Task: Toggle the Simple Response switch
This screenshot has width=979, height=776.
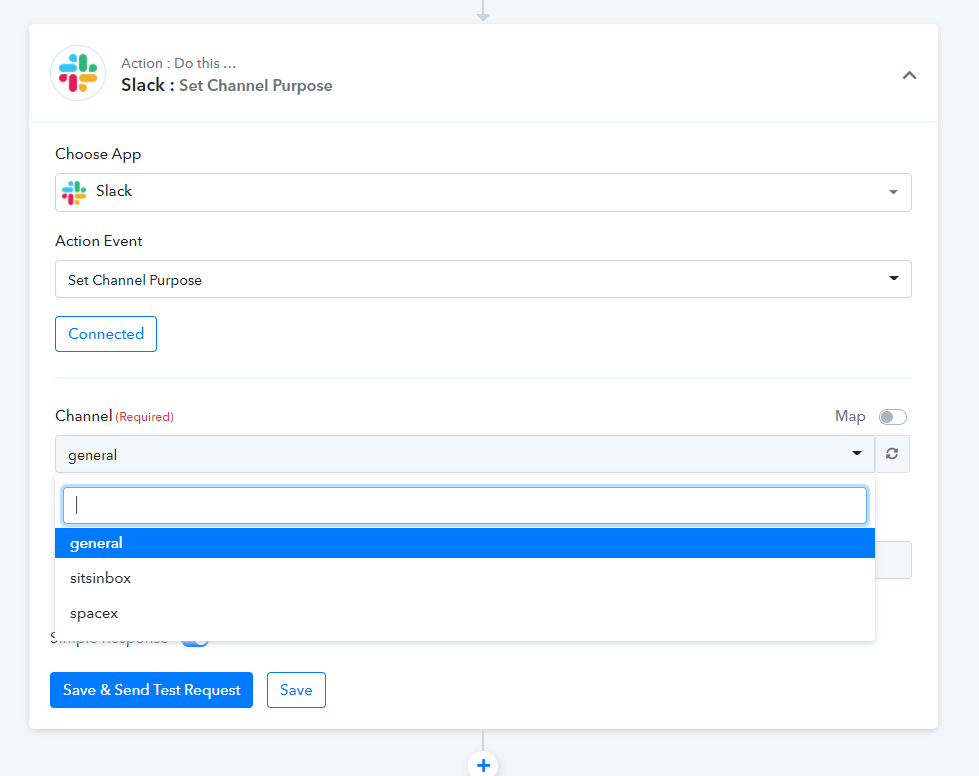Action: pos(195,642)
